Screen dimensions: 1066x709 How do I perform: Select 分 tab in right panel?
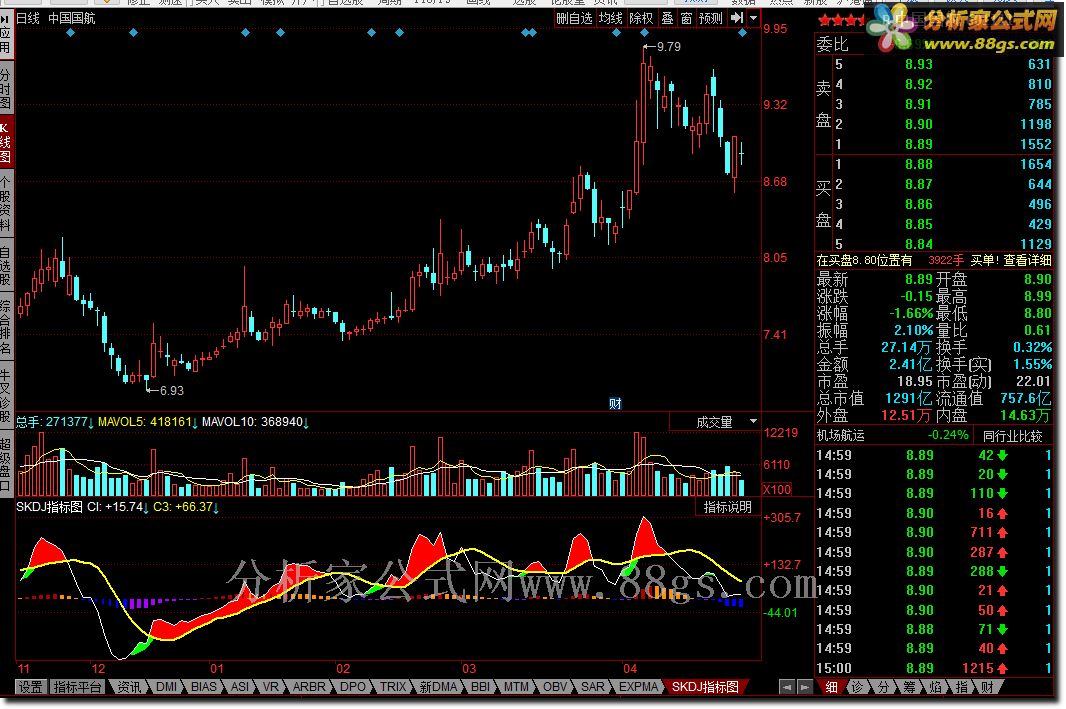883,687
